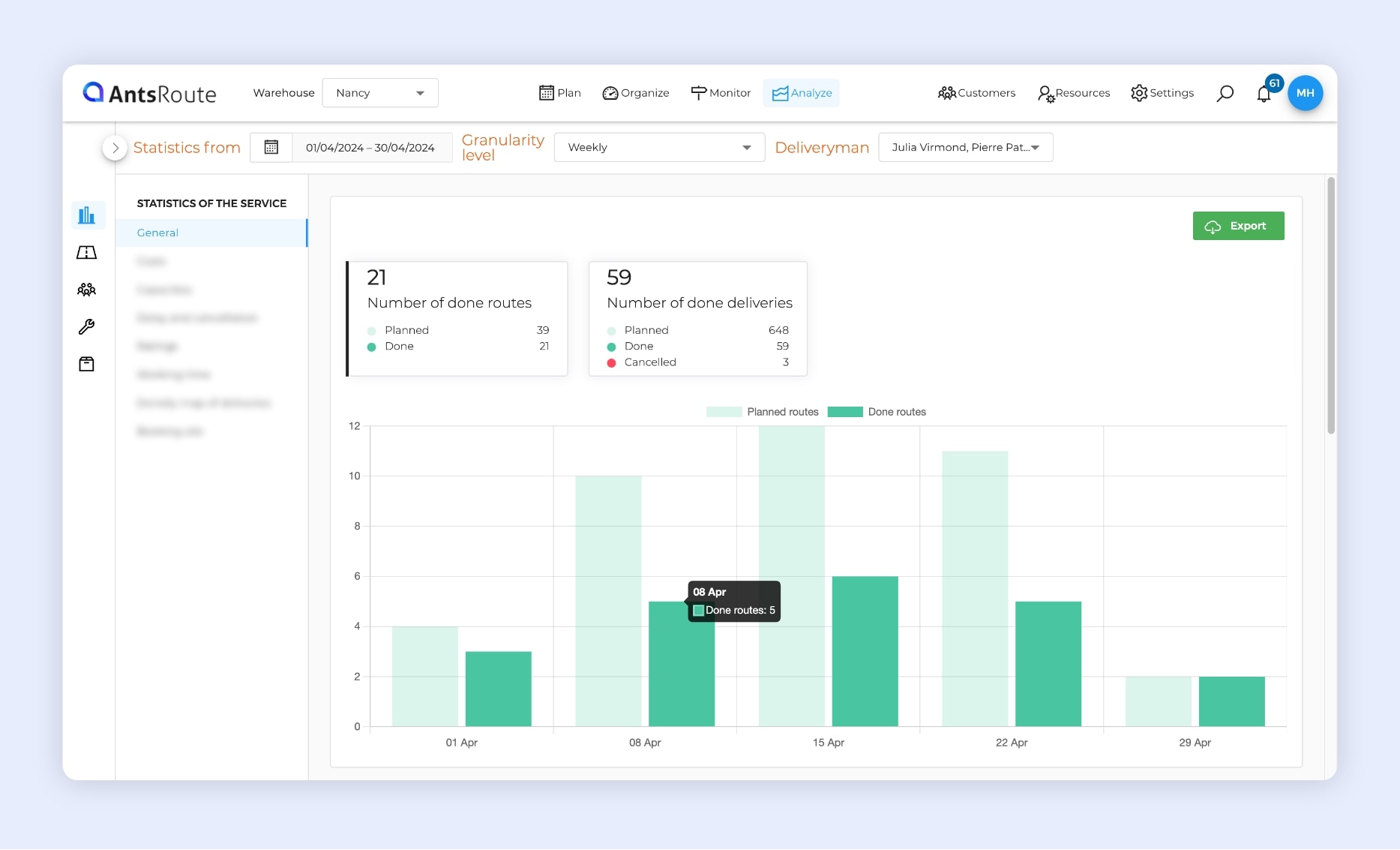
Task: Select the wrench sidebar icon
Action: (x=87, y=327)
